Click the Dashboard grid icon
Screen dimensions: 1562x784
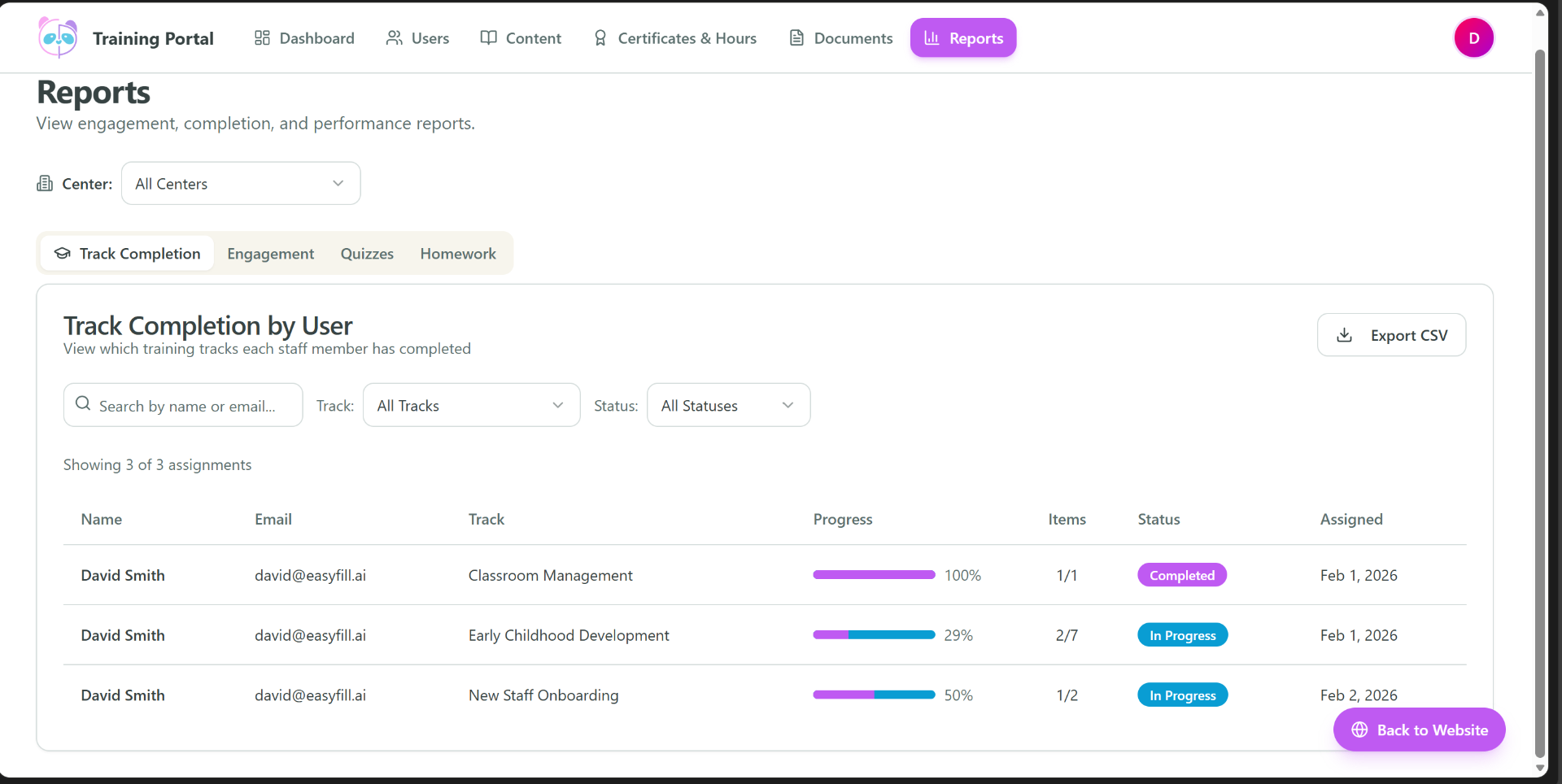pos(262,38)
